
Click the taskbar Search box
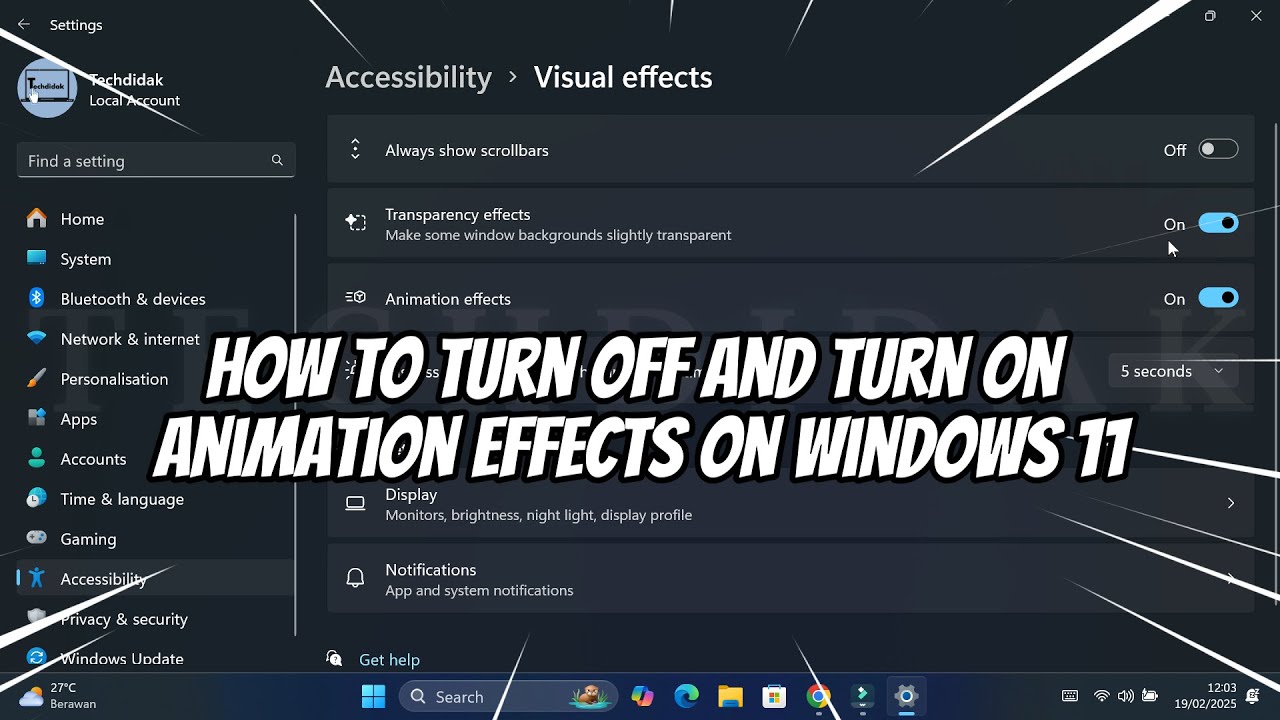[x=508, y=697]
